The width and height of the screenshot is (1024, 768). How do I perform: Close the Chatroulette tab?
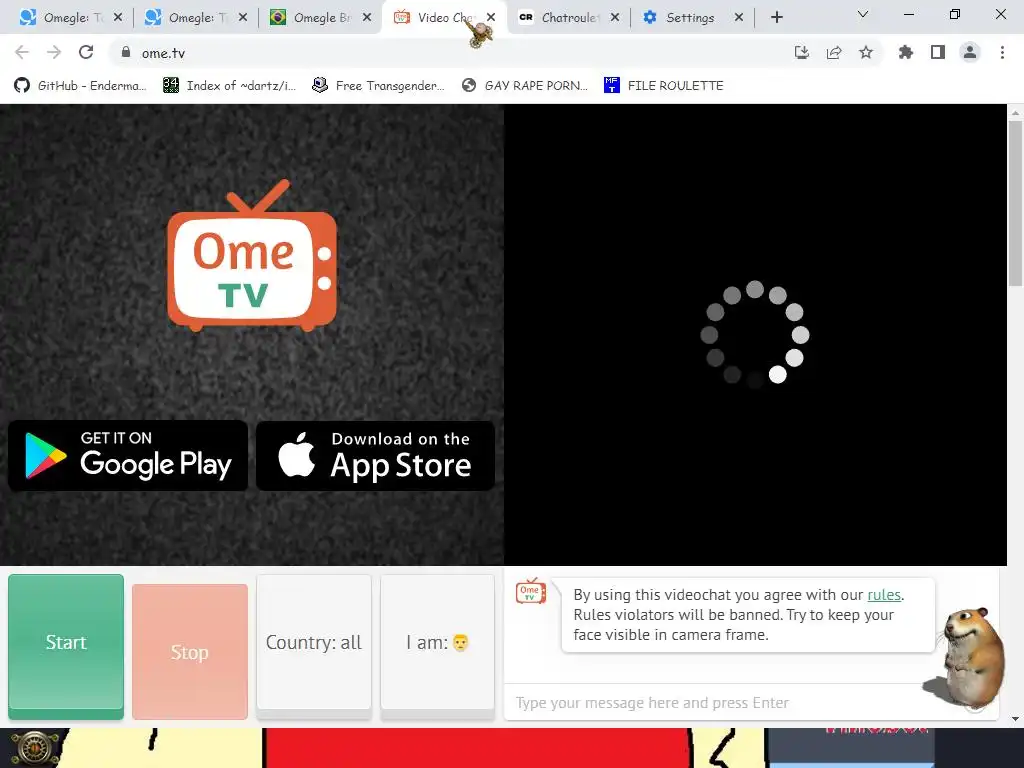pos(615,18)
